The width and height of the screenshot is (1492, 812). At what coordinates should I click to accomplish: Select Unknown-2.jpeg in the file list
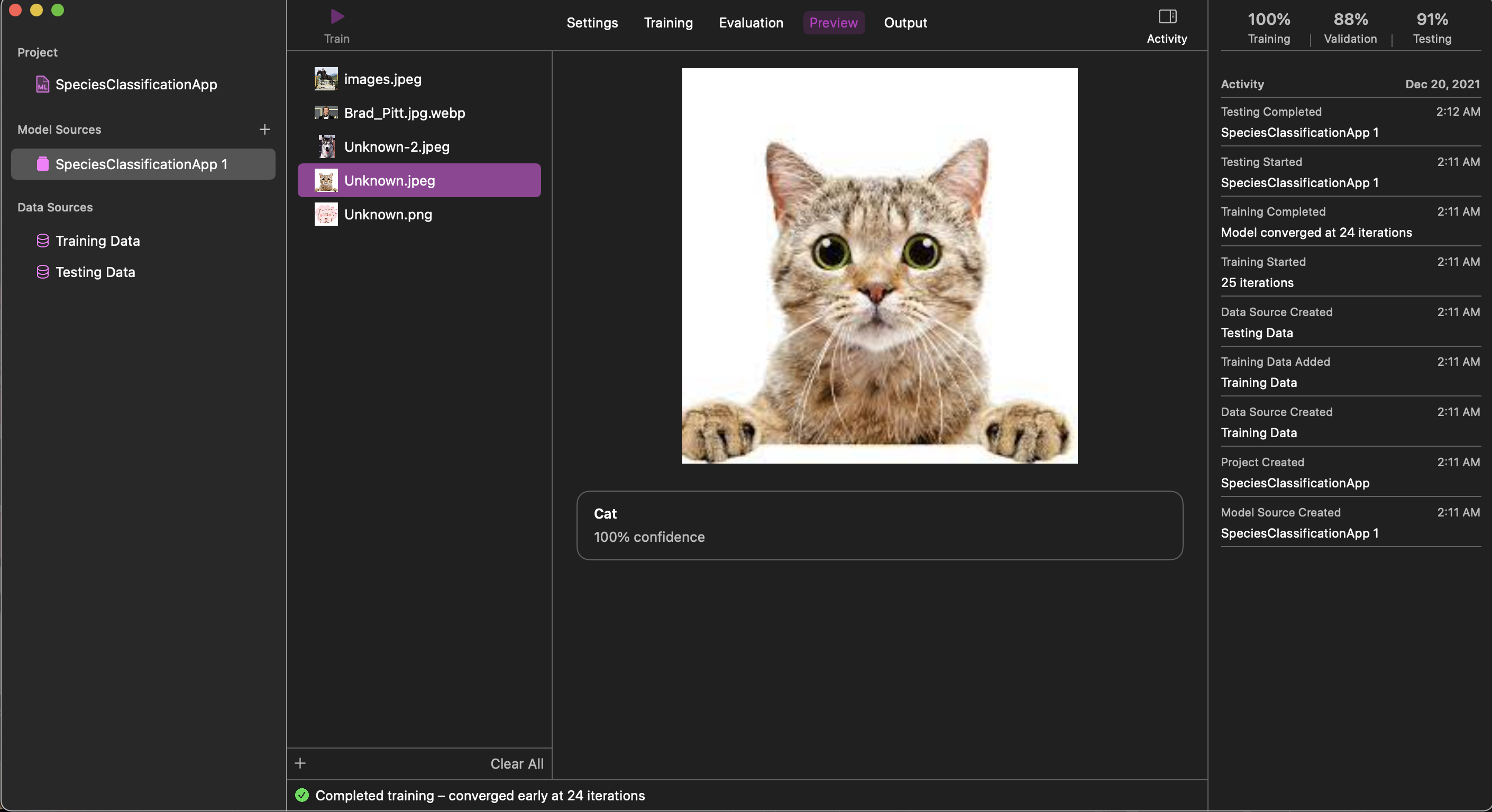(x=397, y=146)
